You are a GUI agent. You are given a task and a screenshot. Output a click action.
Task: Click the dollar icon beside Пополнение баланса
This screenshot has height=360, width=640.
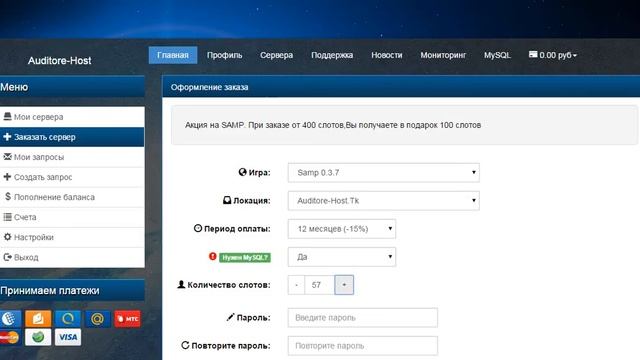[8, 197]
